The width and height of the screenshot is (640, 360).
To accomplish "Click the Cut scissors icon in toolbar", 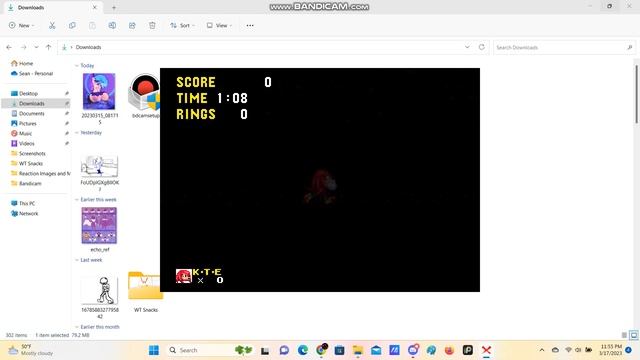I will point(52,25).
